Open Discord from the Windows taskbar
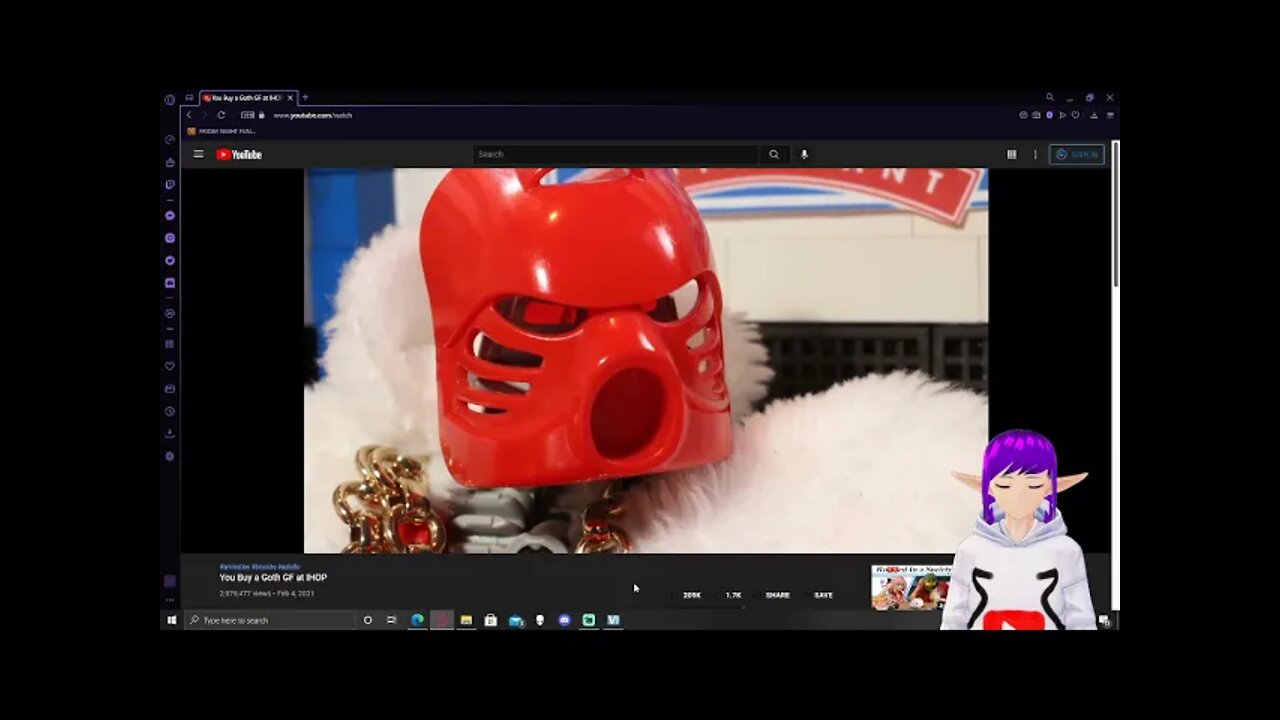 [x=564, y=620]
